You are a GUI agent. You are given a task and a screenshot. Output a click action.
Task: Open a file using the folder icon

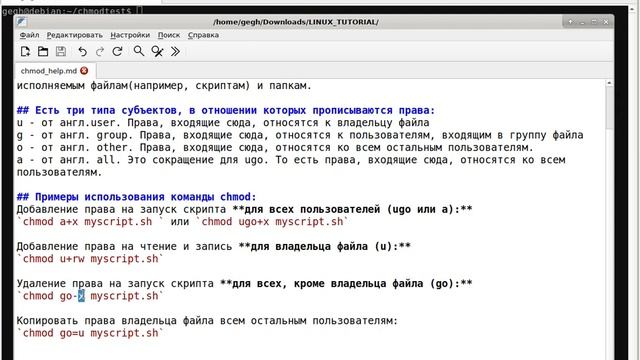pos(43,51)
